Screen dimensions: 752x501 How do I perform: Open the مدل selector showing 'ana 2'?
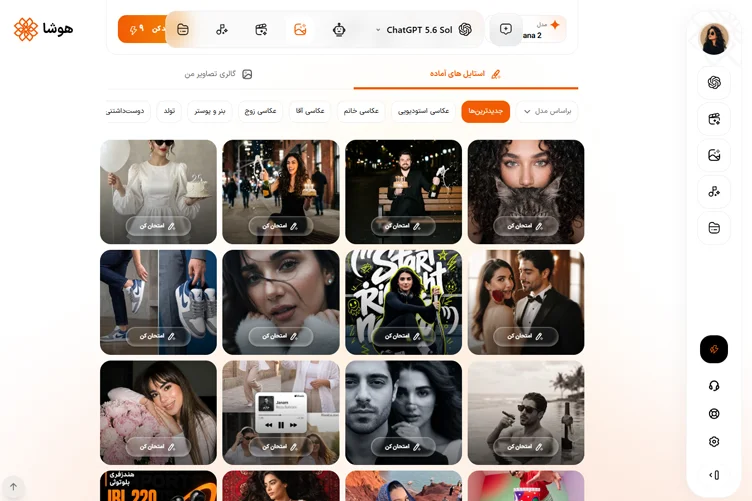[x=543, y=30]
